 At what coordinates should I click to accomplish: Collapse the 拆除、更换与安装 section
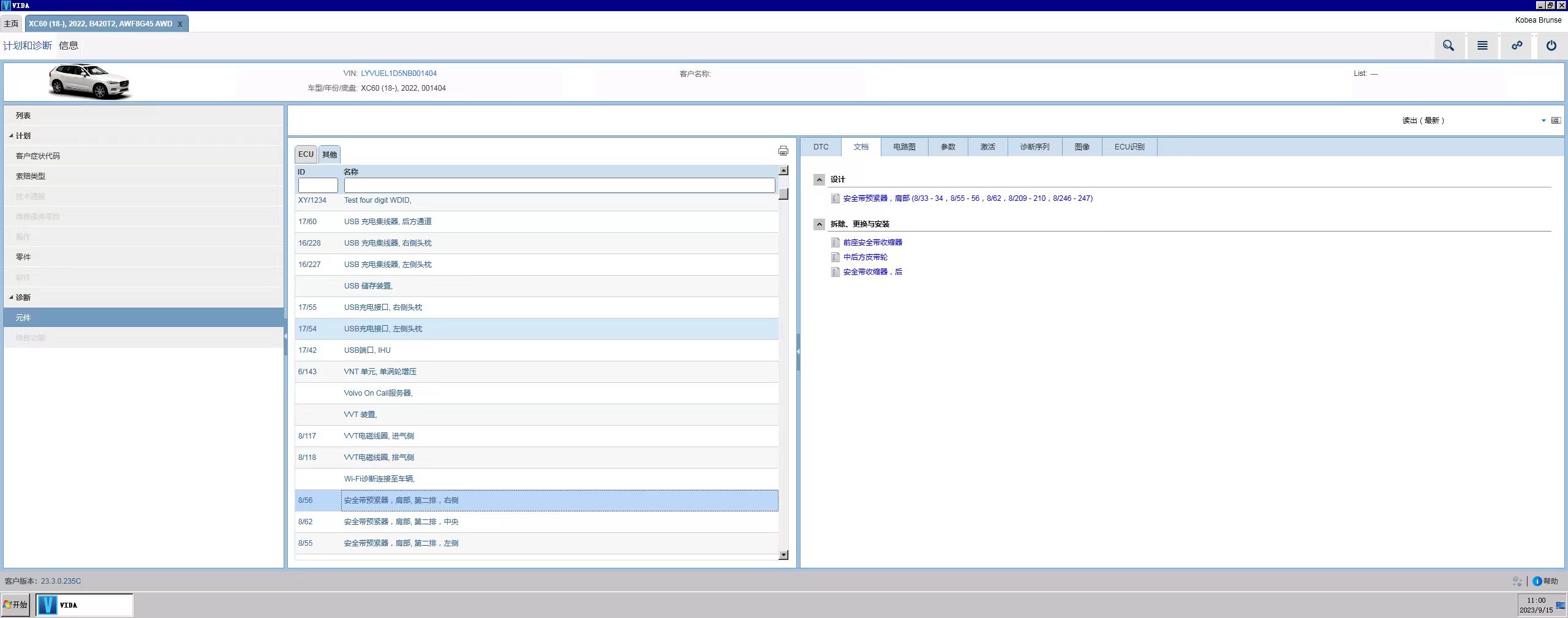tap(819, 224)
